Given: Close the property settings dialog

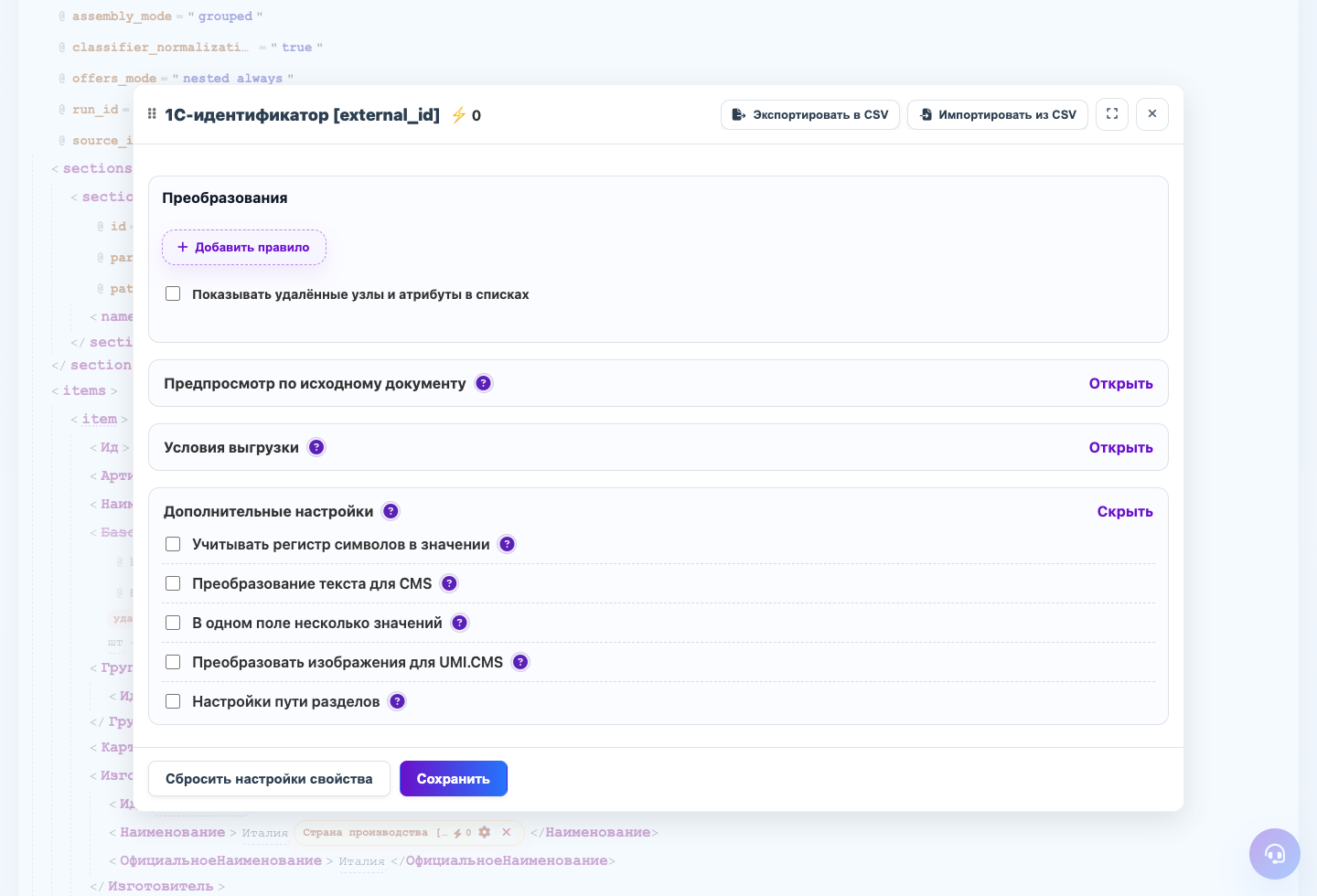Looking at the screenshot, I should tap(1152, 114).
